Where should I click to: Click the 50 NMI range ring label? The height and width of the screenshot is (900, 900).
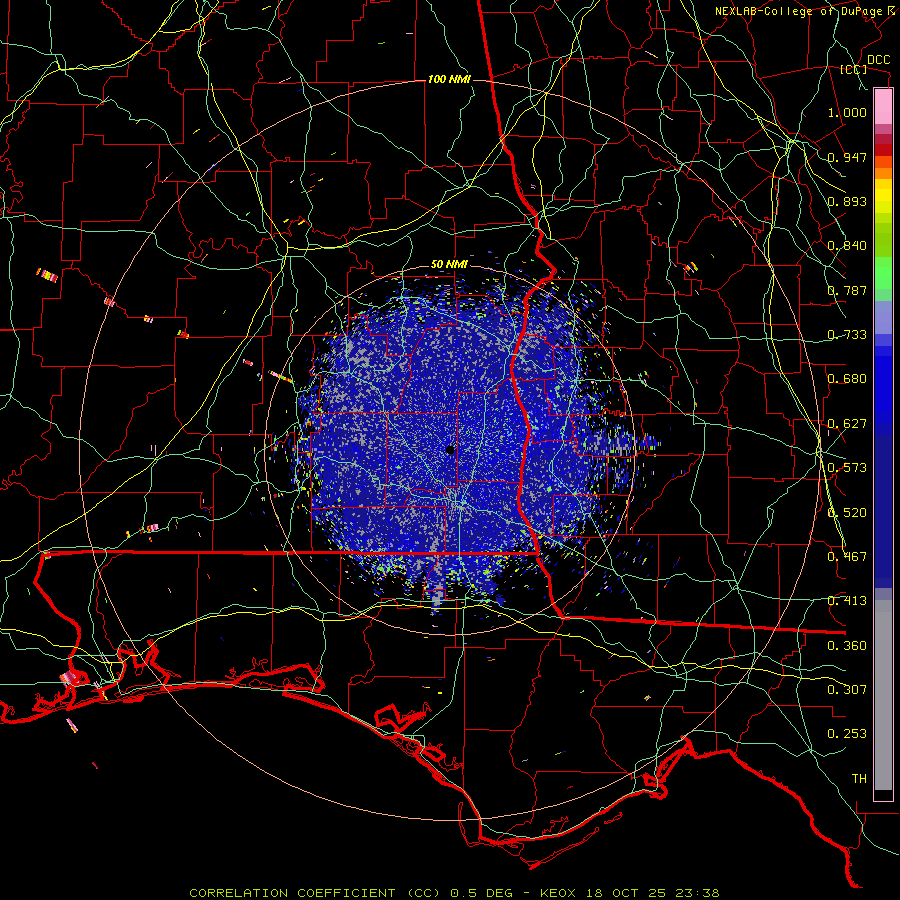(x=449, y=265)
